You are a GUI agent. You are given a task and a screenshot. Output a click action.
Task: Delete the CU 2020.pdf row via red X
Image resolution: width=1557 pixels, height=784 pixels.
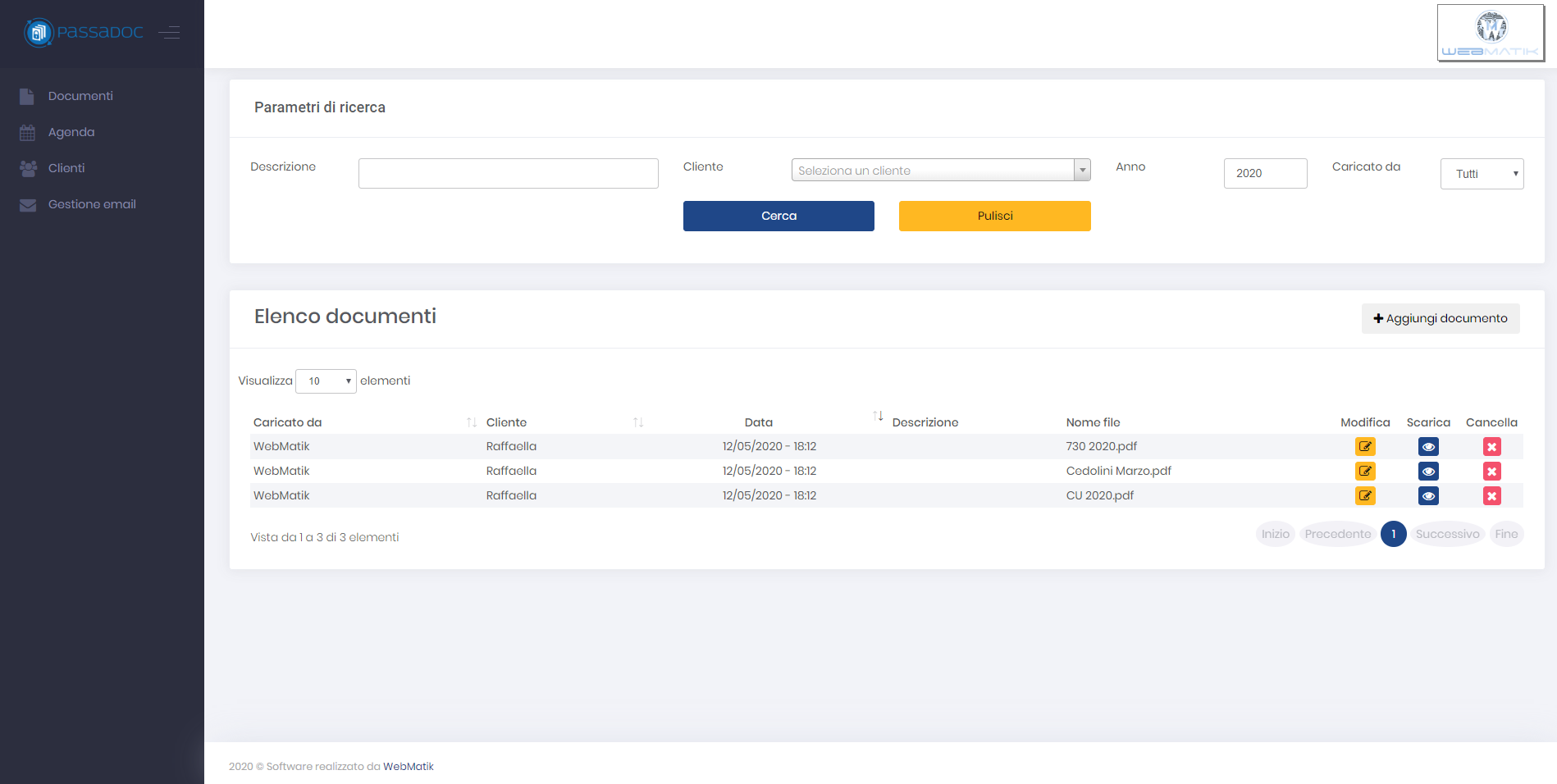coord(1492,495)
